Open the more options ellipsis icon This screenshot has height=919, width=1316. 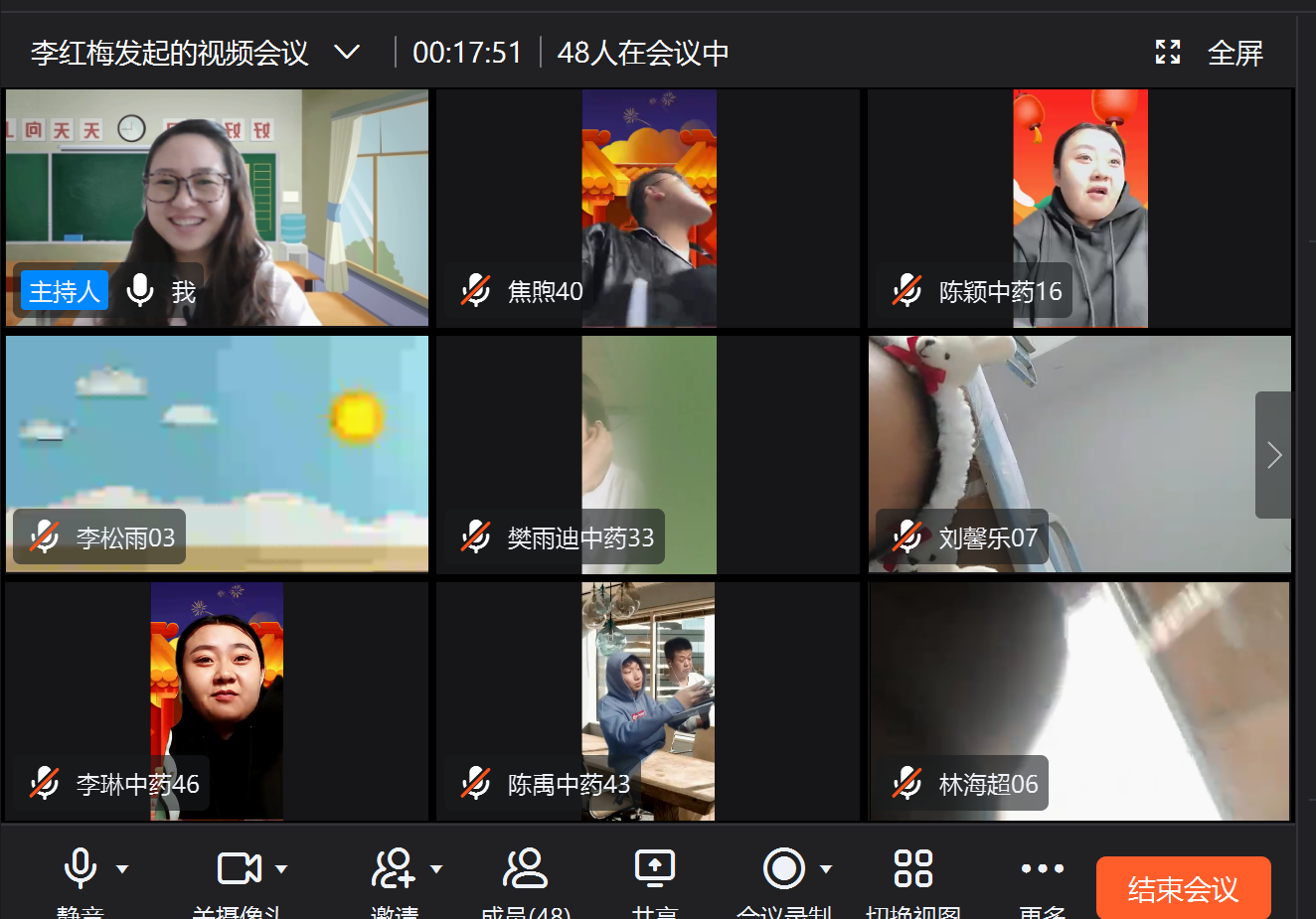1042,868
